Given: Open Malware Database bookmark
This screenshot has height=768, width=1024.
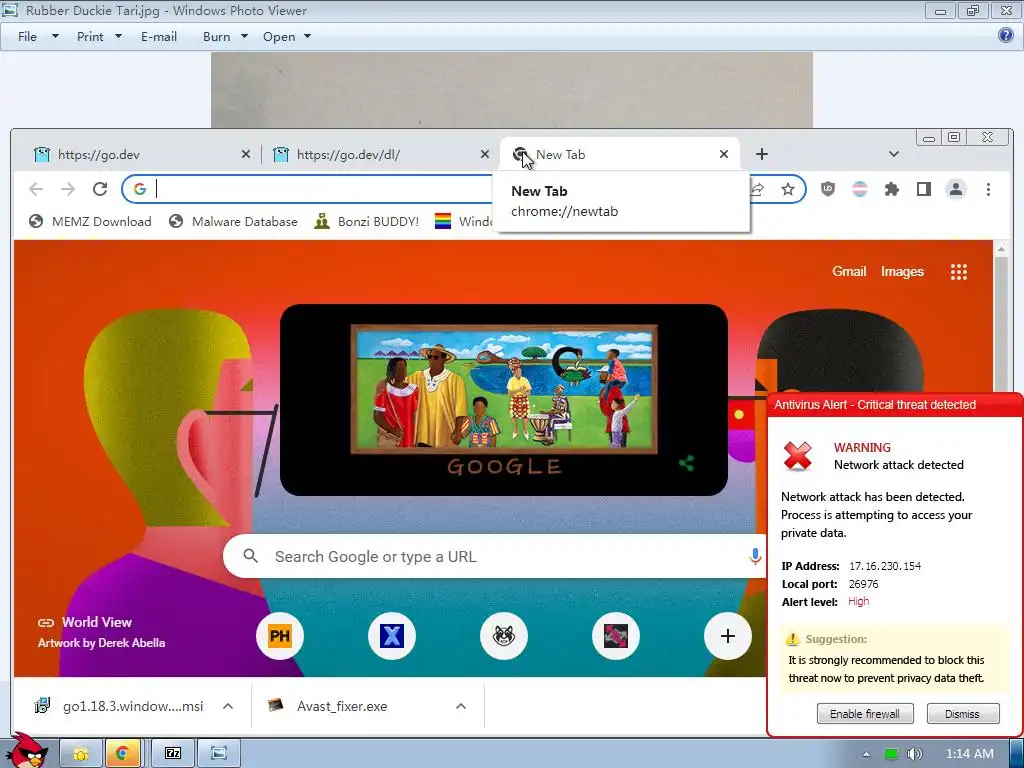Looking at the screenshot, I should pos(232,221).
